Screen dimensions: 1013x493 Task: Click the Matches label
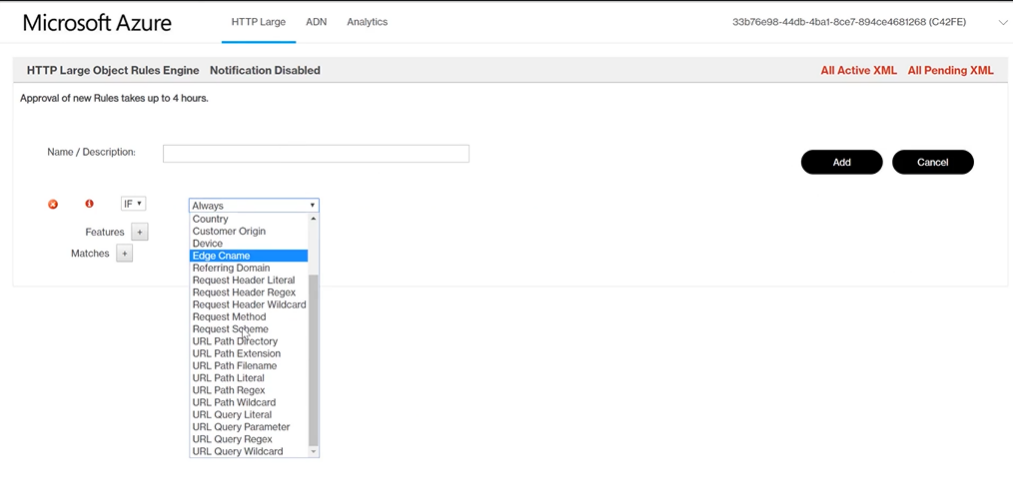[90, 253]
